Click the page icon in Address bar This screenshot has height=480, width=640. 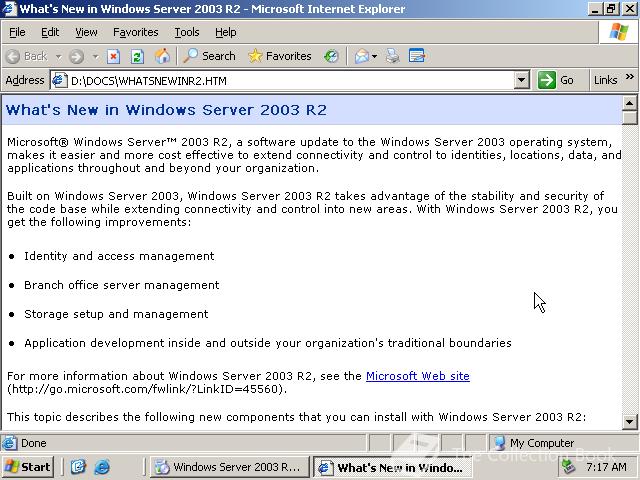(59, 80)
